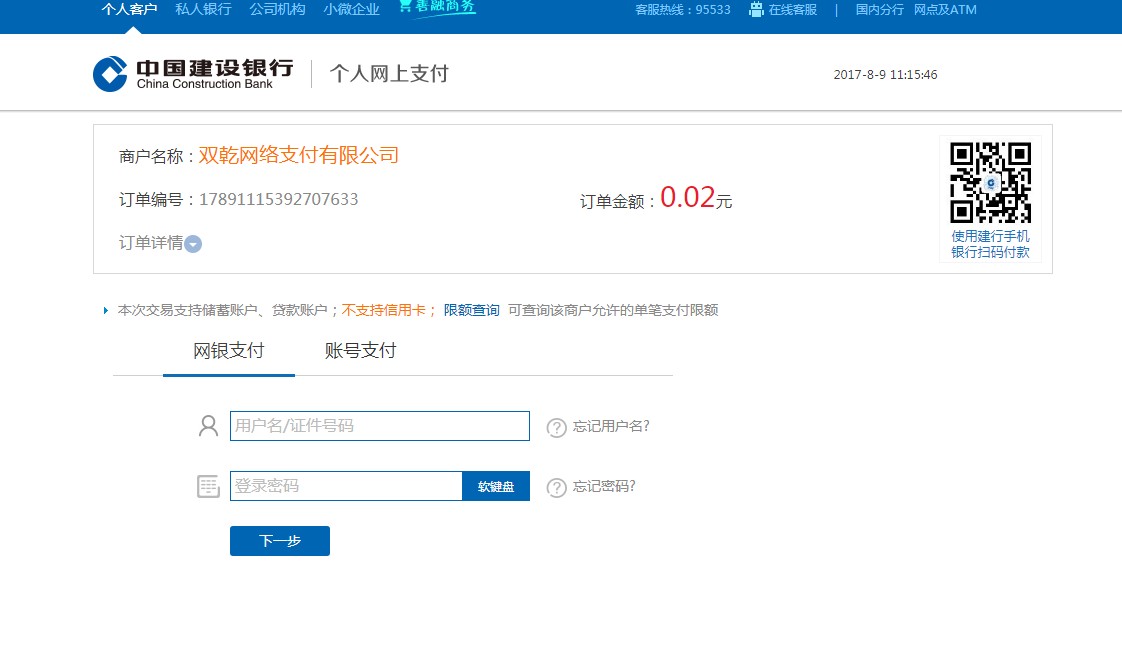1122x662 pixels.
Task: Expand 订单详情 order details arrow
Action: click(x=192, y=244)
